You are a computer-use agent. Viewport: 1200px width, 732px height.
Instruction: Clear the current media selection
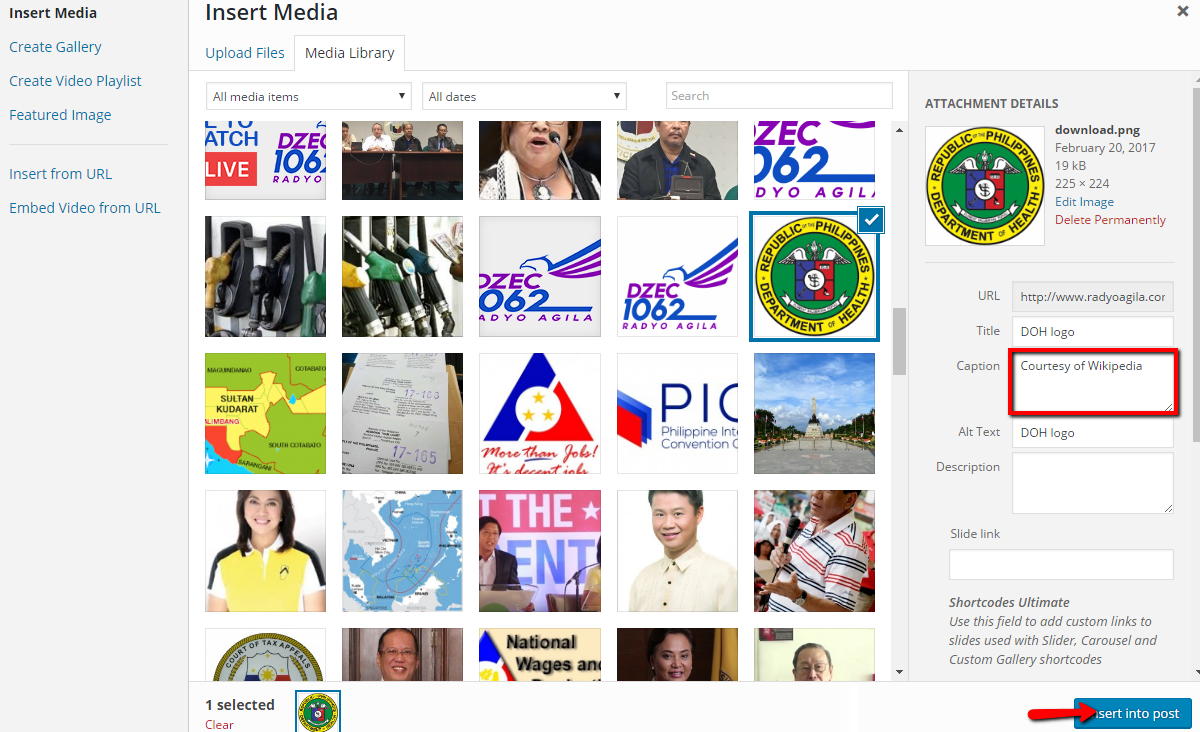[x=219, y=724]
